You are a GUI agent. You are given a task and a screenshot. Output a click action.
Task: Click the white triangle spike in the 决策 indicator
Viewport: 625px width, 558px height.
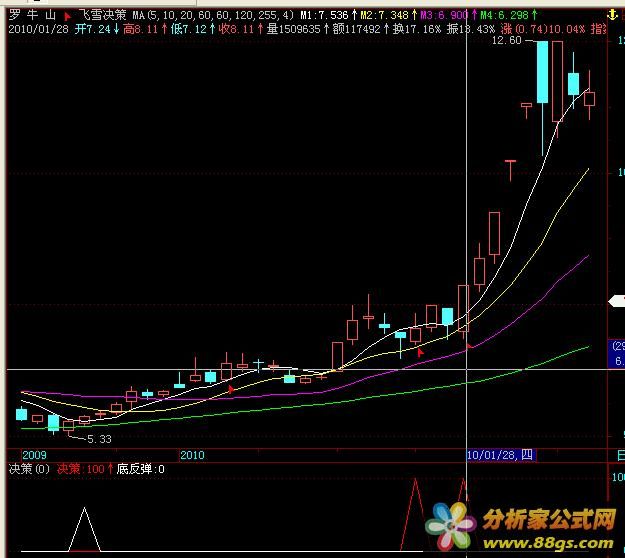click(85, 528)
